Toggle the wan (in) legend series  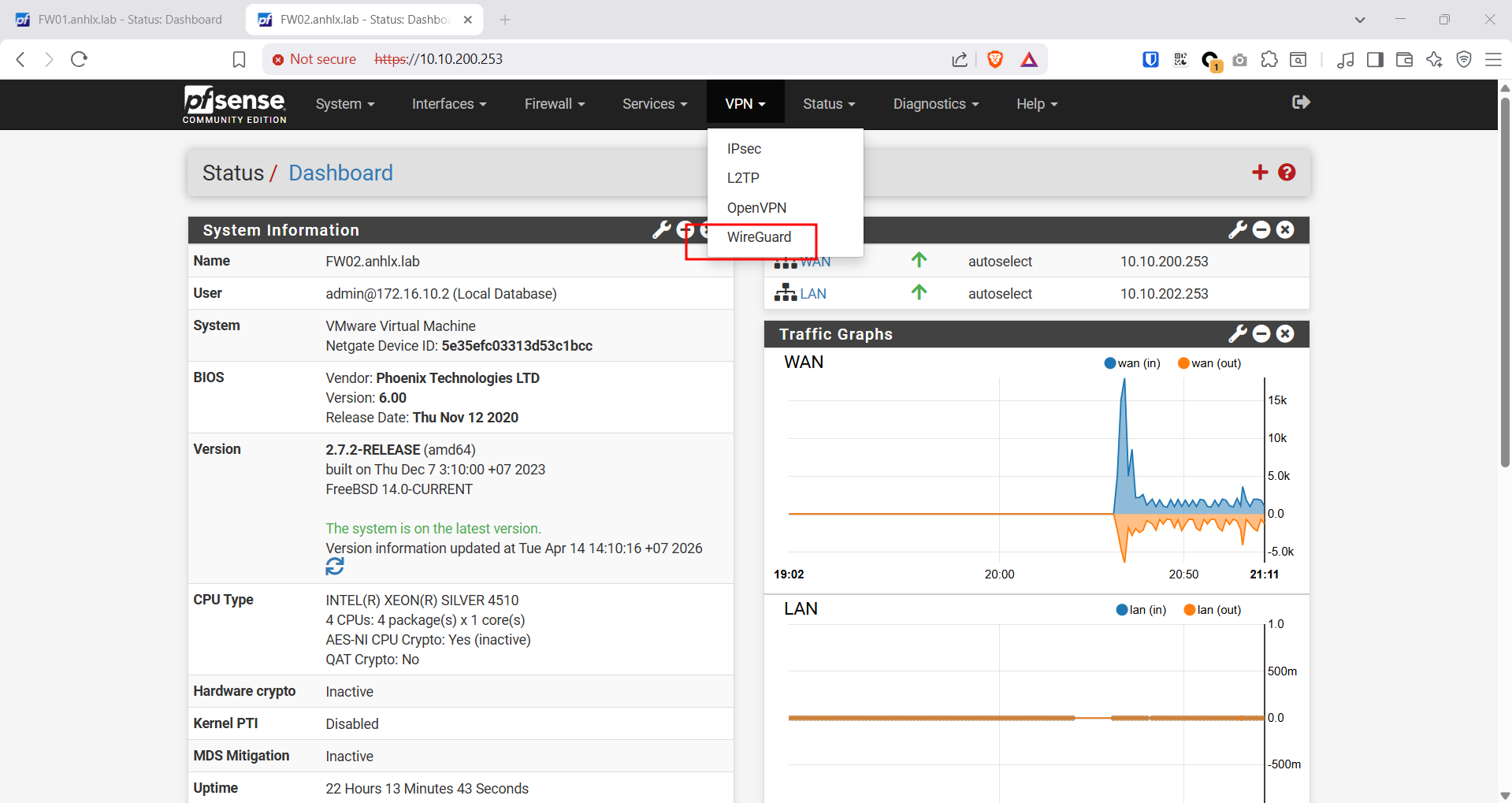[x=1131, y=363]
